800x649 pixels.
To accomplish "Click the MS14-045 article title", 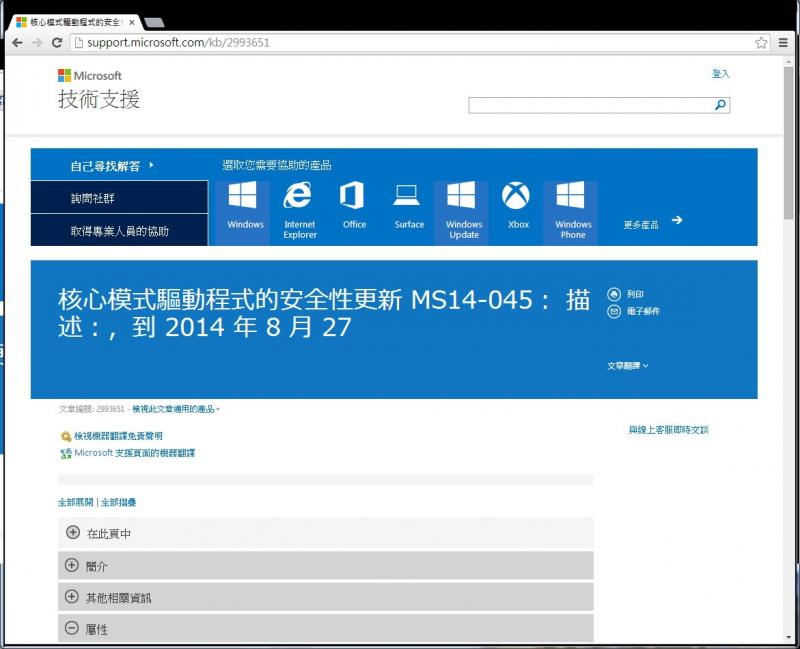I will pyautogui.click(x=324, y=313).
